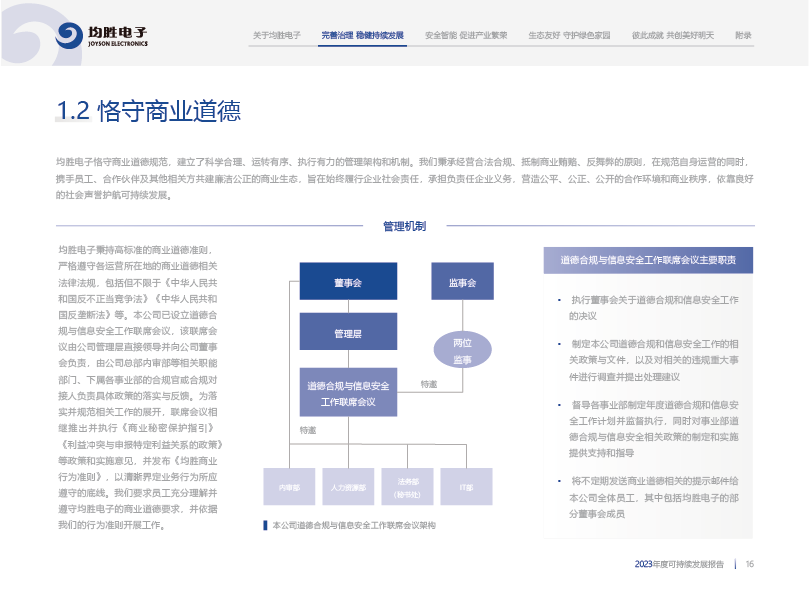This screenshot has height=596, width=809.
Task: Click the 人力资源部 department box
Action: tap(348, 487)
